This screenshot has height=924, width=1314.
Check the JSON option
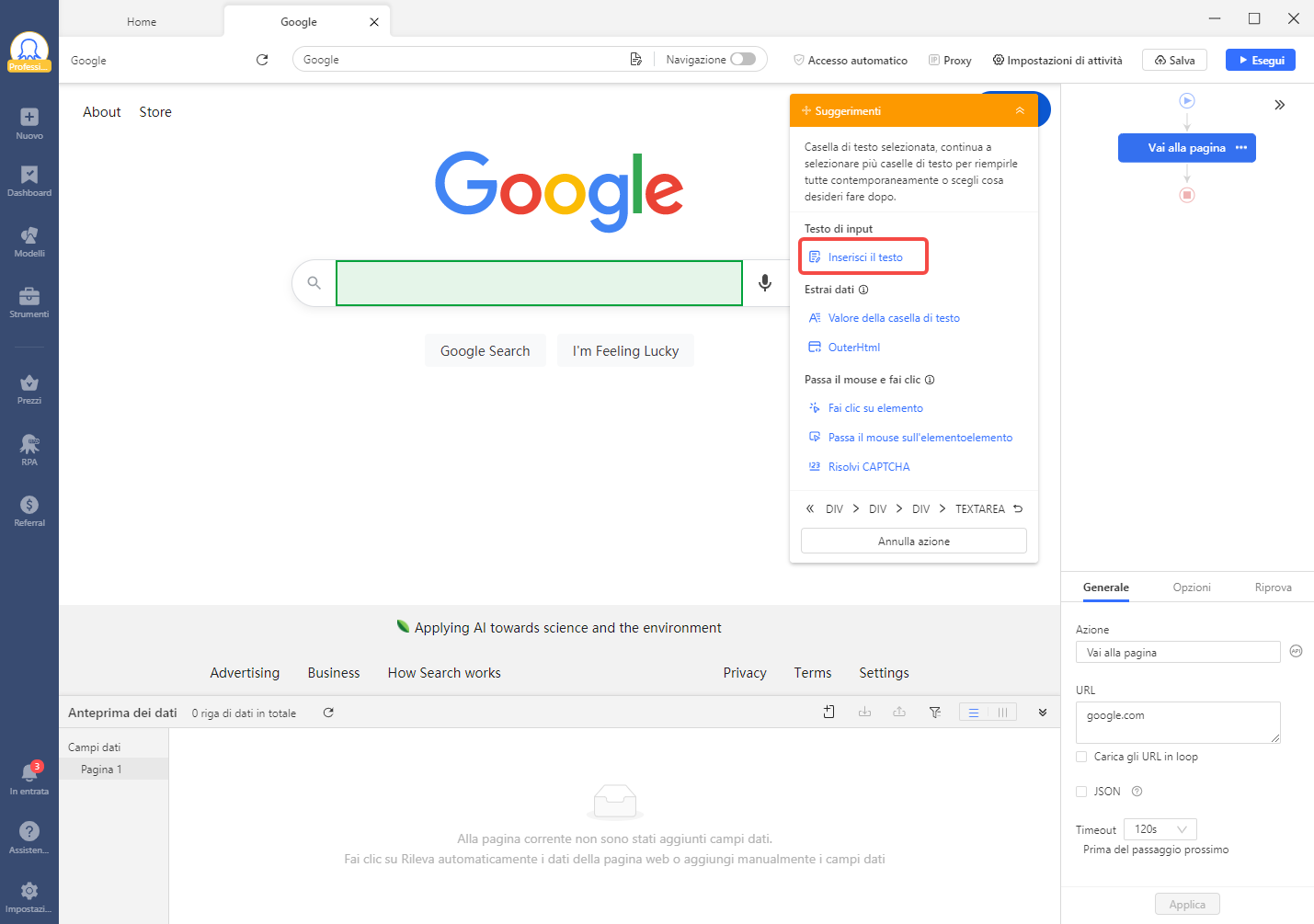(1081, 791)
